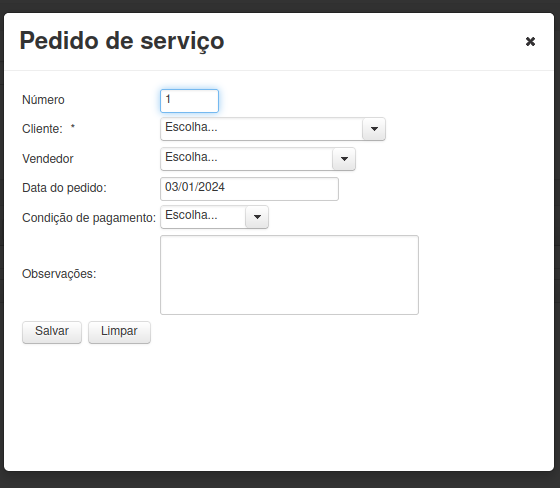Image resolution: width=560 pixels, height=488 pixels.
Task: Click the Vendedor field label
Action: (48, 159)
